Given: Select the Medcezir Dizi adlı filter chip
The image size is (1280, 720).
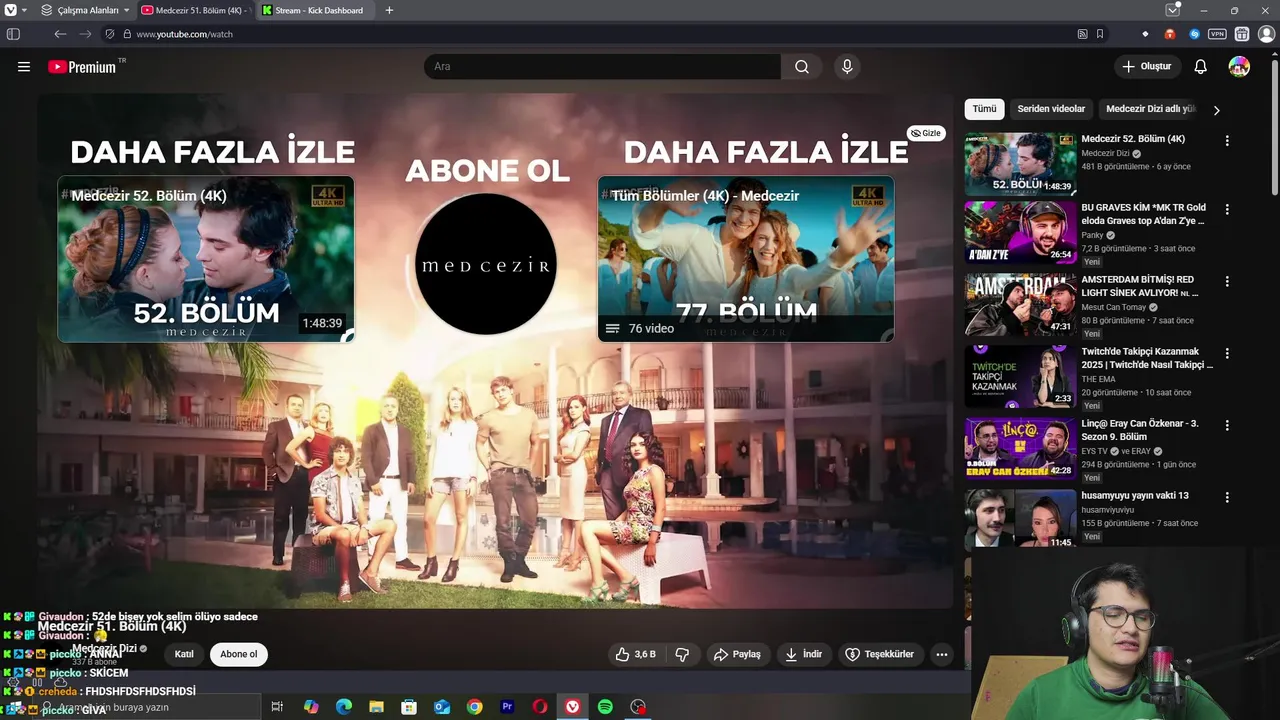Looking at the screenshot, I should pos(1150,109).
